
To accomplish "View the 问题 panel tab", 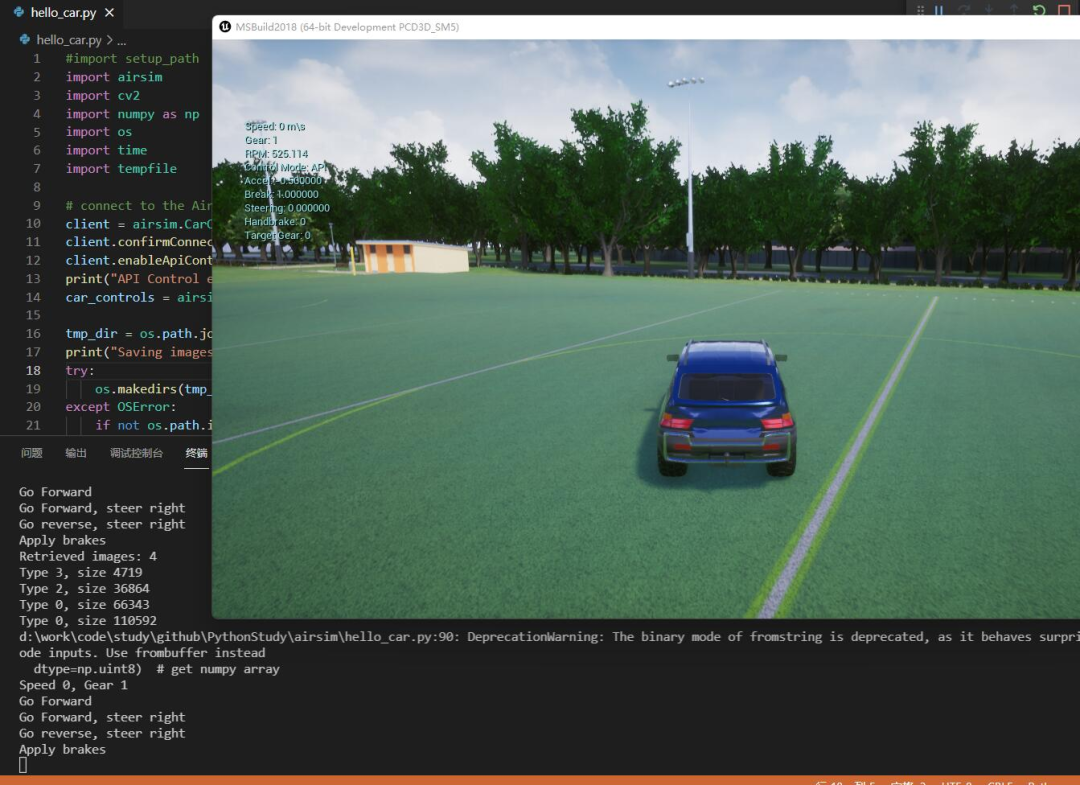I will point(30,452).
